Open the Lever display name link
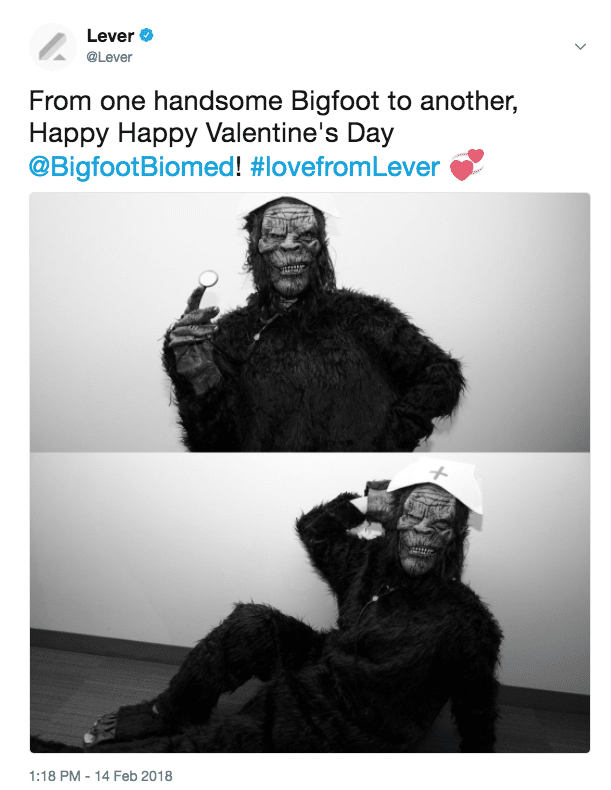 click(x=110, y=35)
